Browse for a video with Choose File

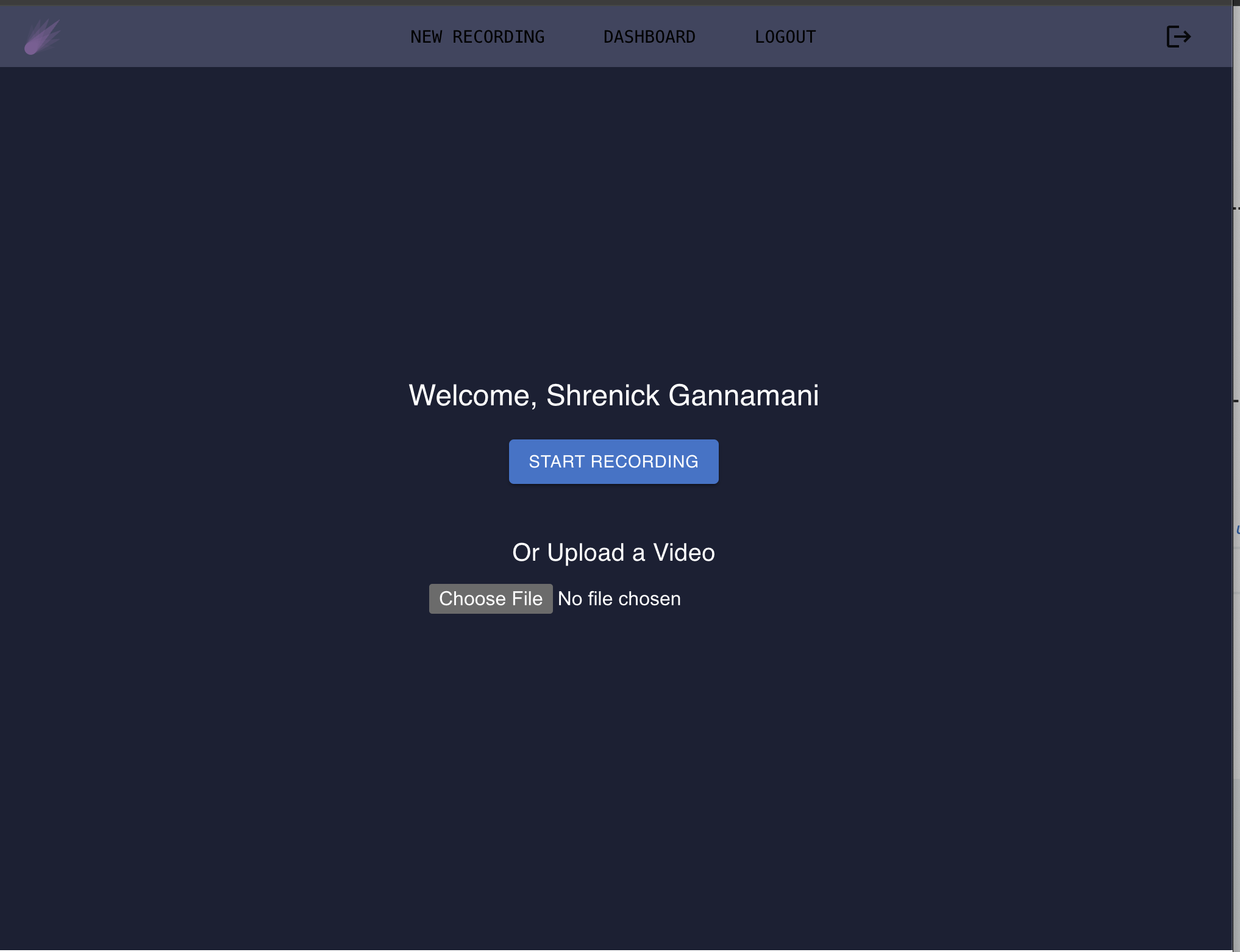coord(491,599)
